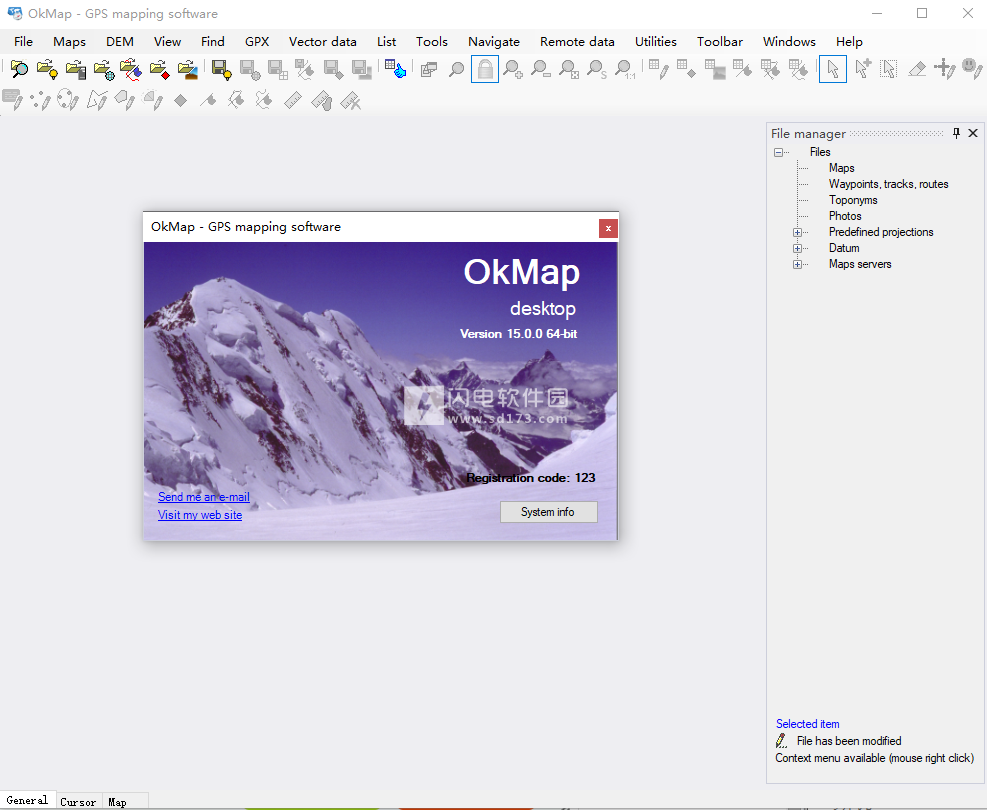Viewport: 987px width, 810px height.
Task: Click the comment bubble with pencil icon
Action: [x=13, y=99]
